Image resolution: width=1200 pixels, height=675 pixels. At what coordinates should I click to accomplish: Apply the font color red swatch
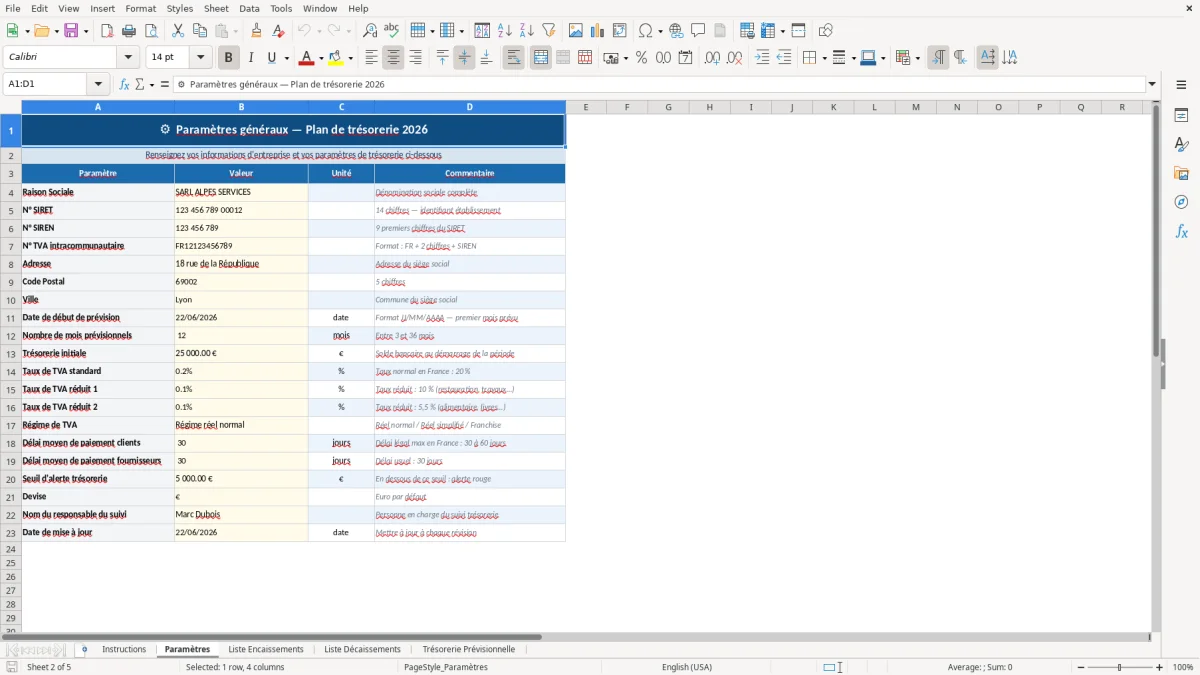[306, 59]
